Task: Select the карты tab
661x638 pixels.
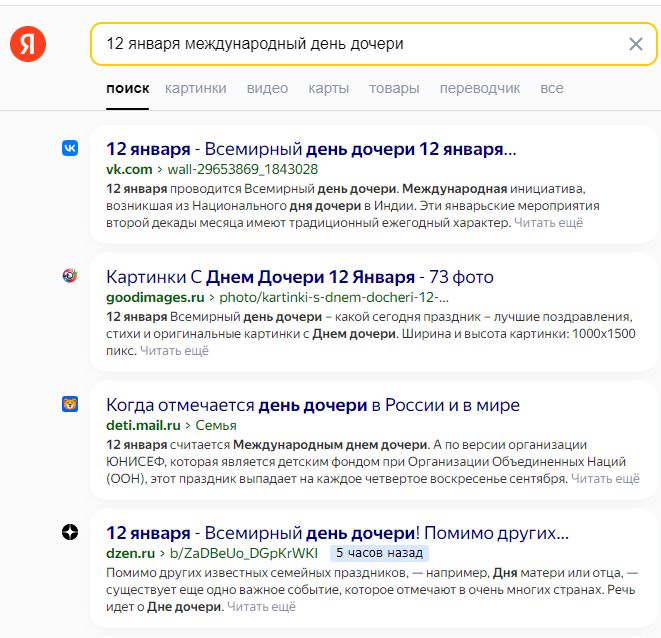Action: point(329,88)
